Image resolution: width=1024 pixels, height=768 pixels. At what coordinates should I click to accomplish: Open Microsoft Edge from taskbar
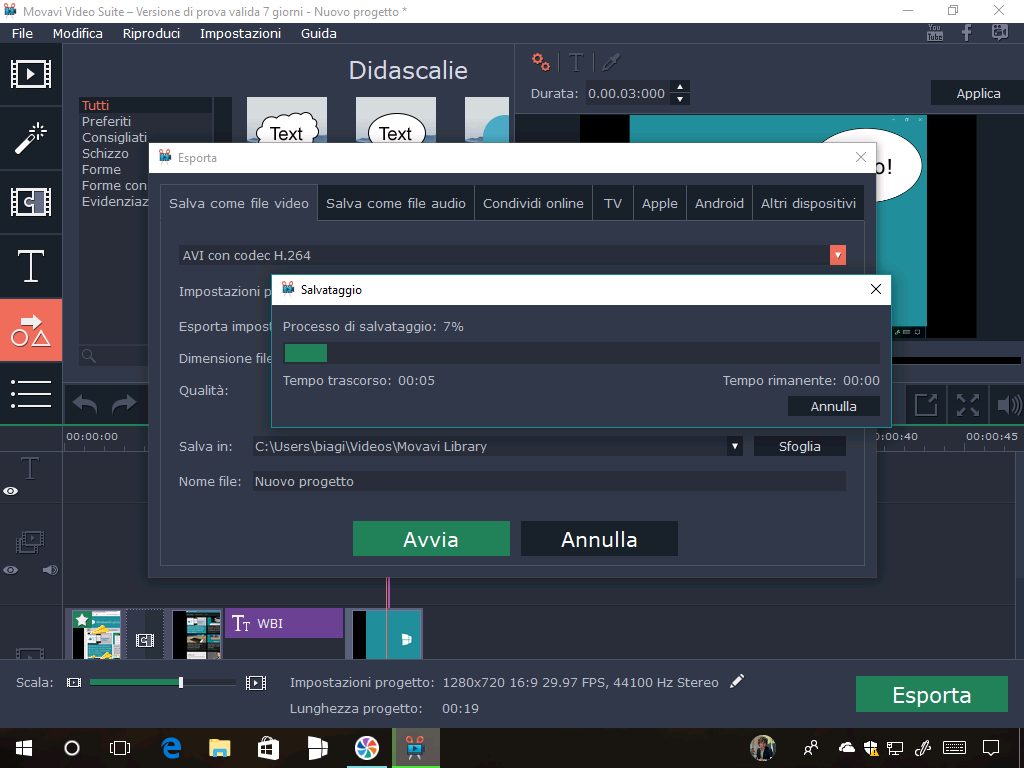click(171, 748)
